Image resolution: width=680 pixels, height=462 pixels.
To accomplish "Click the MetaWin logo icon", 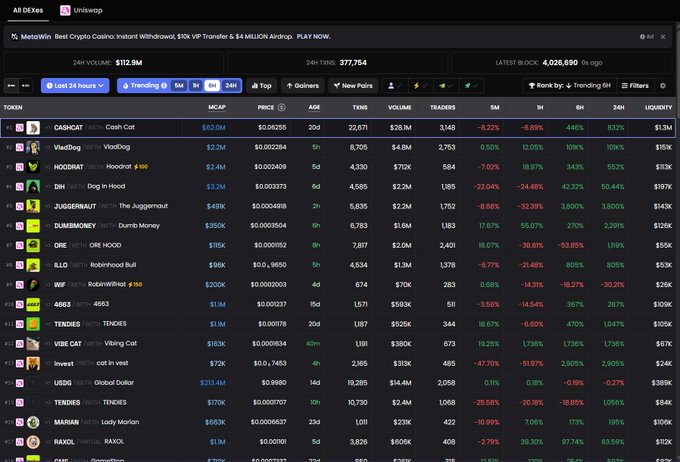I will 14,36.
